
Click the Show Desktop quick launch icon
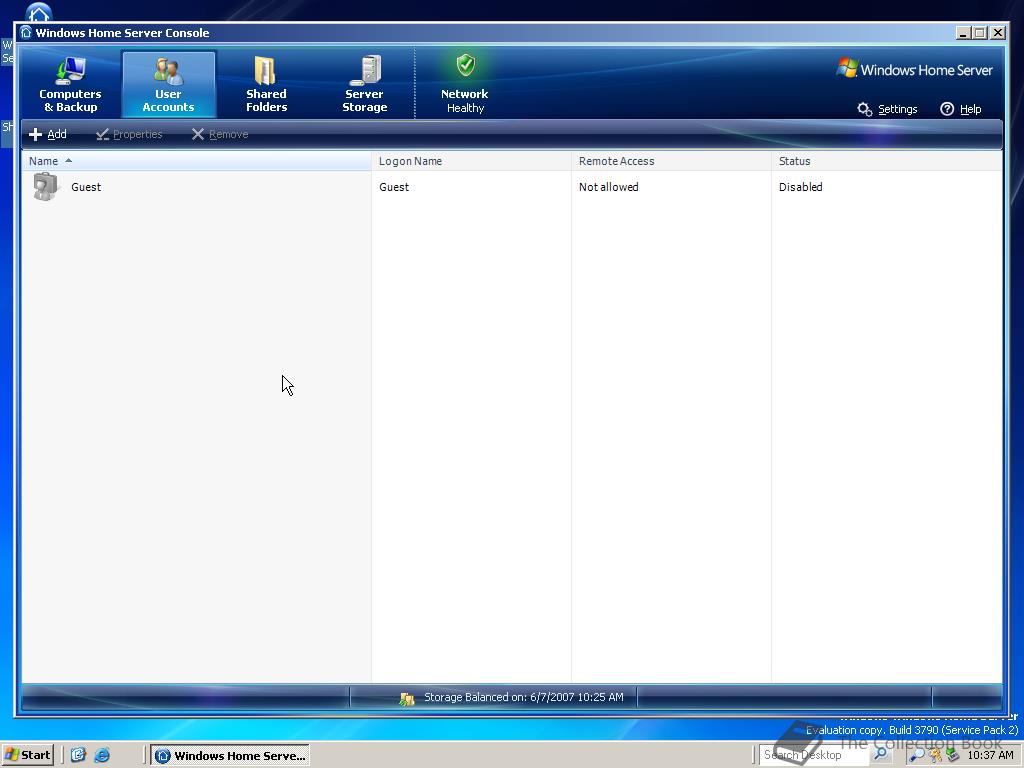tap(78, 755)
